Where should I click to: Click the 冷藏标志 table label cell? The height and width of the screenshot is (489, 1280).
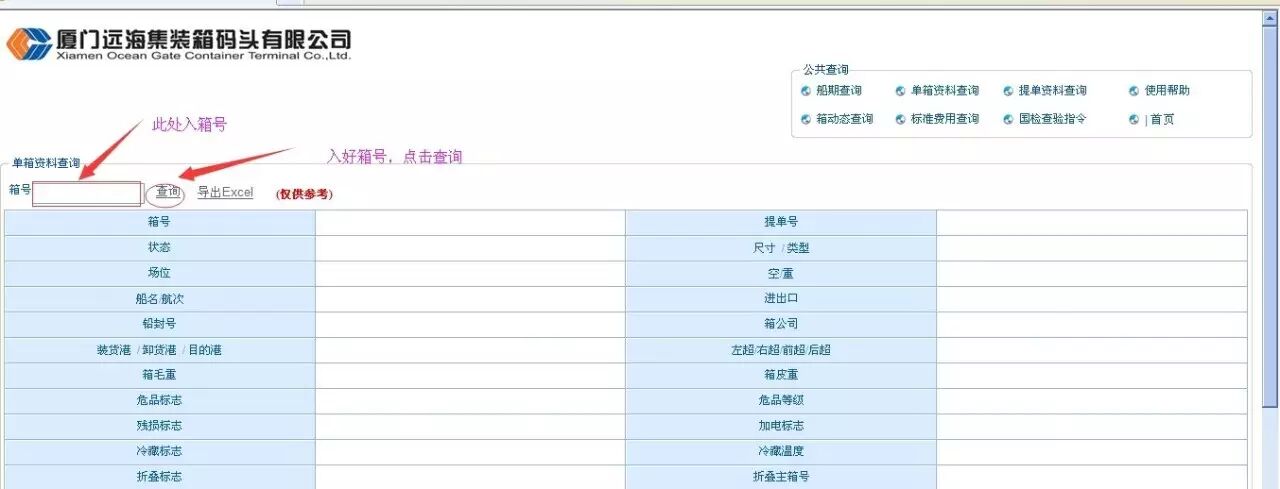[160, 452]
